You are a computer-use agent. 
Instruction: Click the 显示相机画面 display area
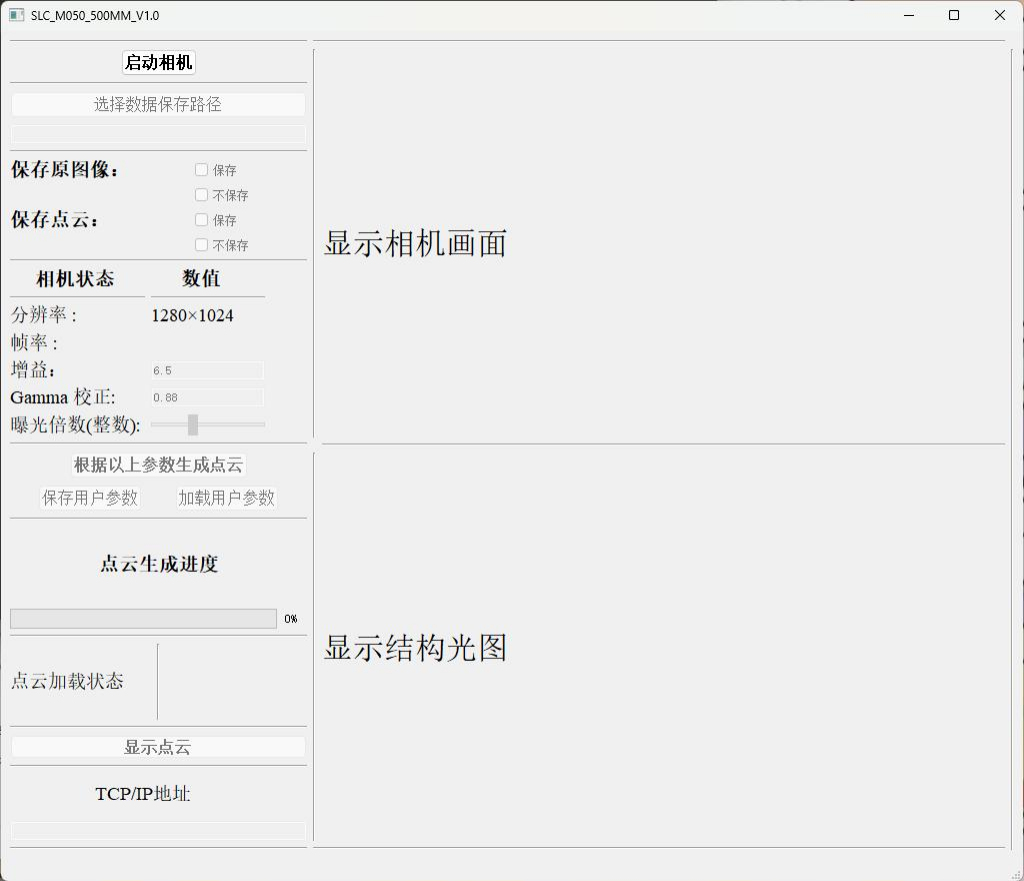[x=660, y=243]
